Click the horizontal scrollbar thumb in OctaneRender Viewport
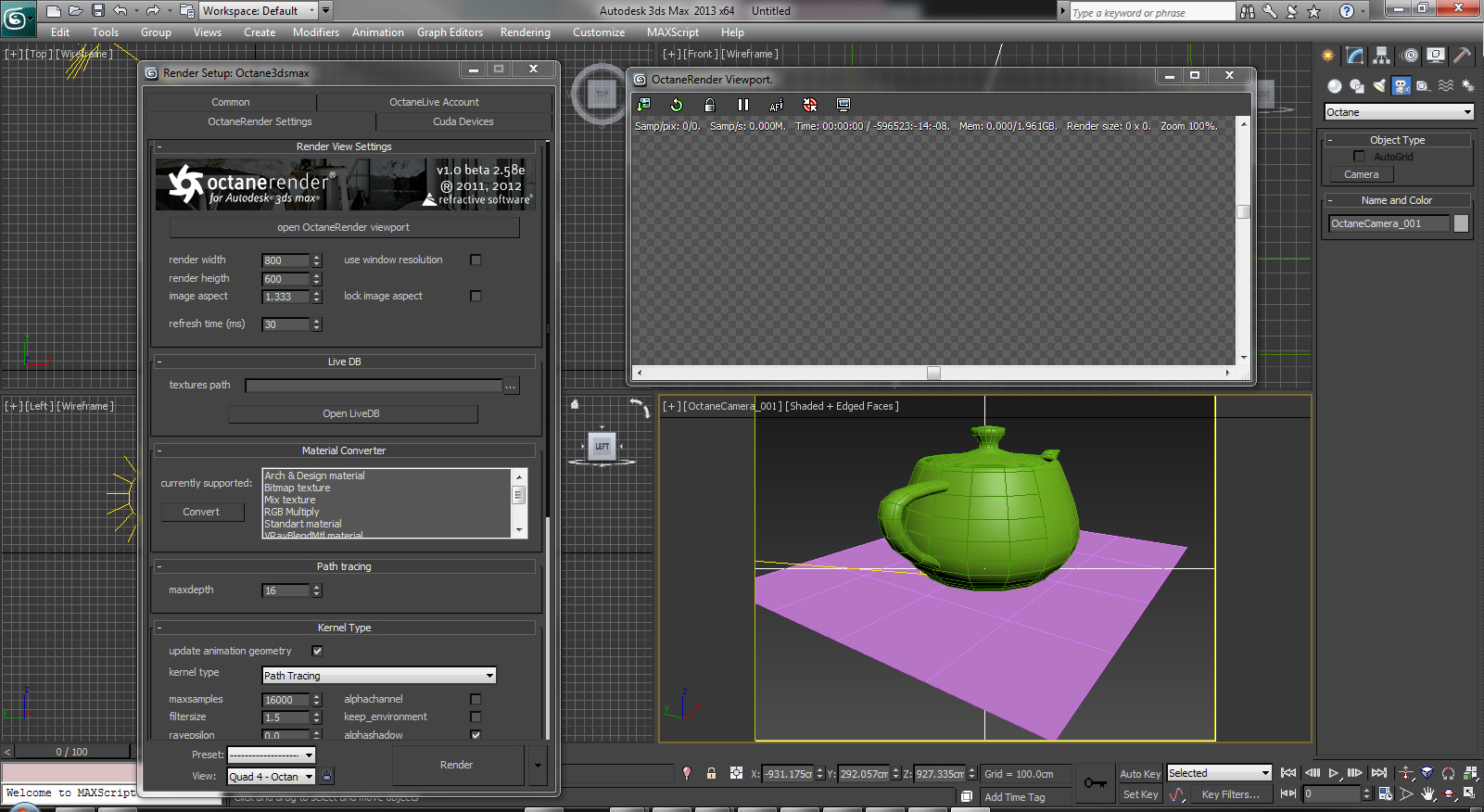This screenshot has width=1484, height=812. coord(933,373)
